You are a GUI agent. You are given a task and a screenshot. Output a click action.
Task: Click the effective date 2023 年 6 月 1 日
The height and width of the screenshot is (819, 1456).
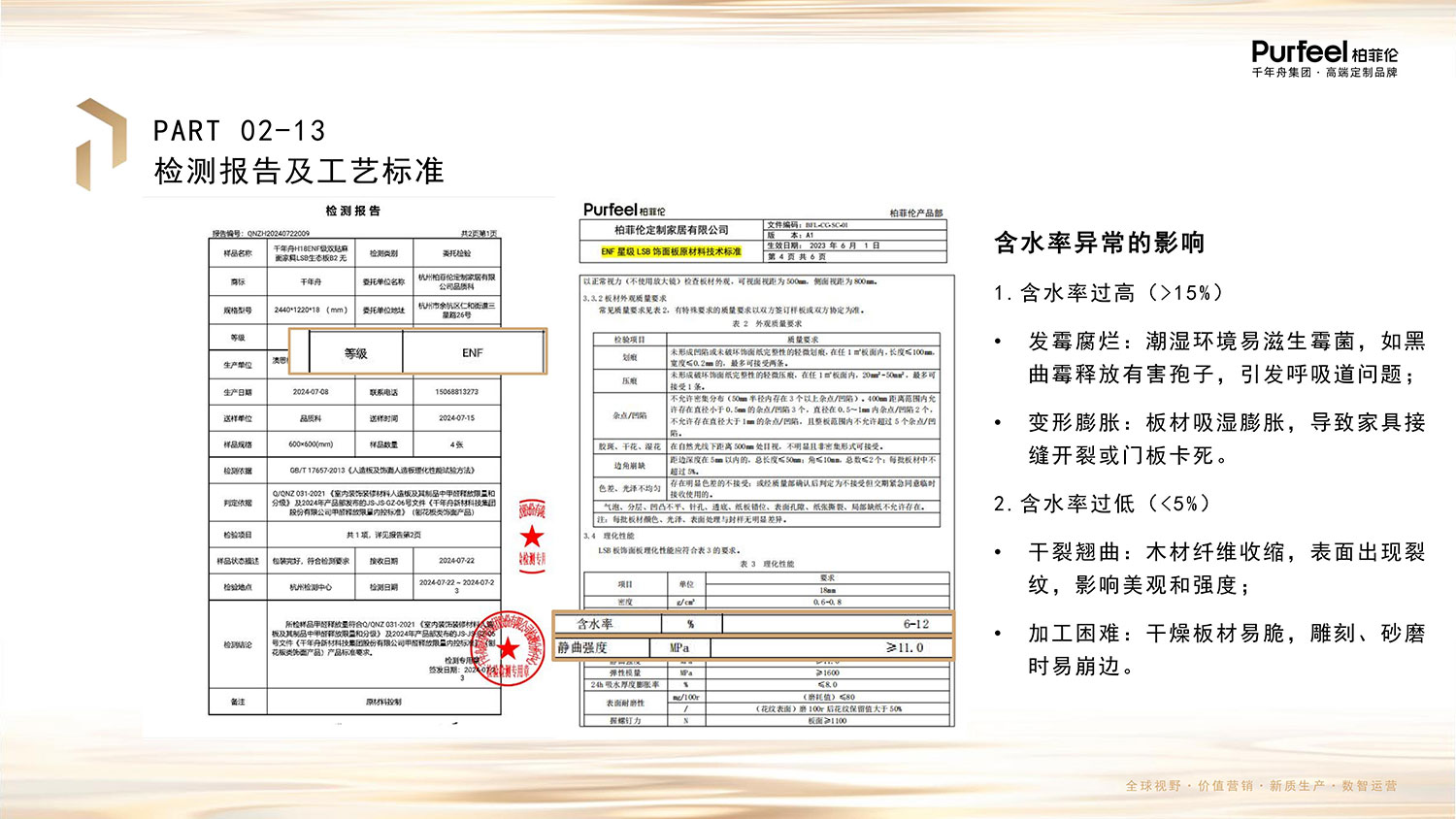click(x=844, y=246)
